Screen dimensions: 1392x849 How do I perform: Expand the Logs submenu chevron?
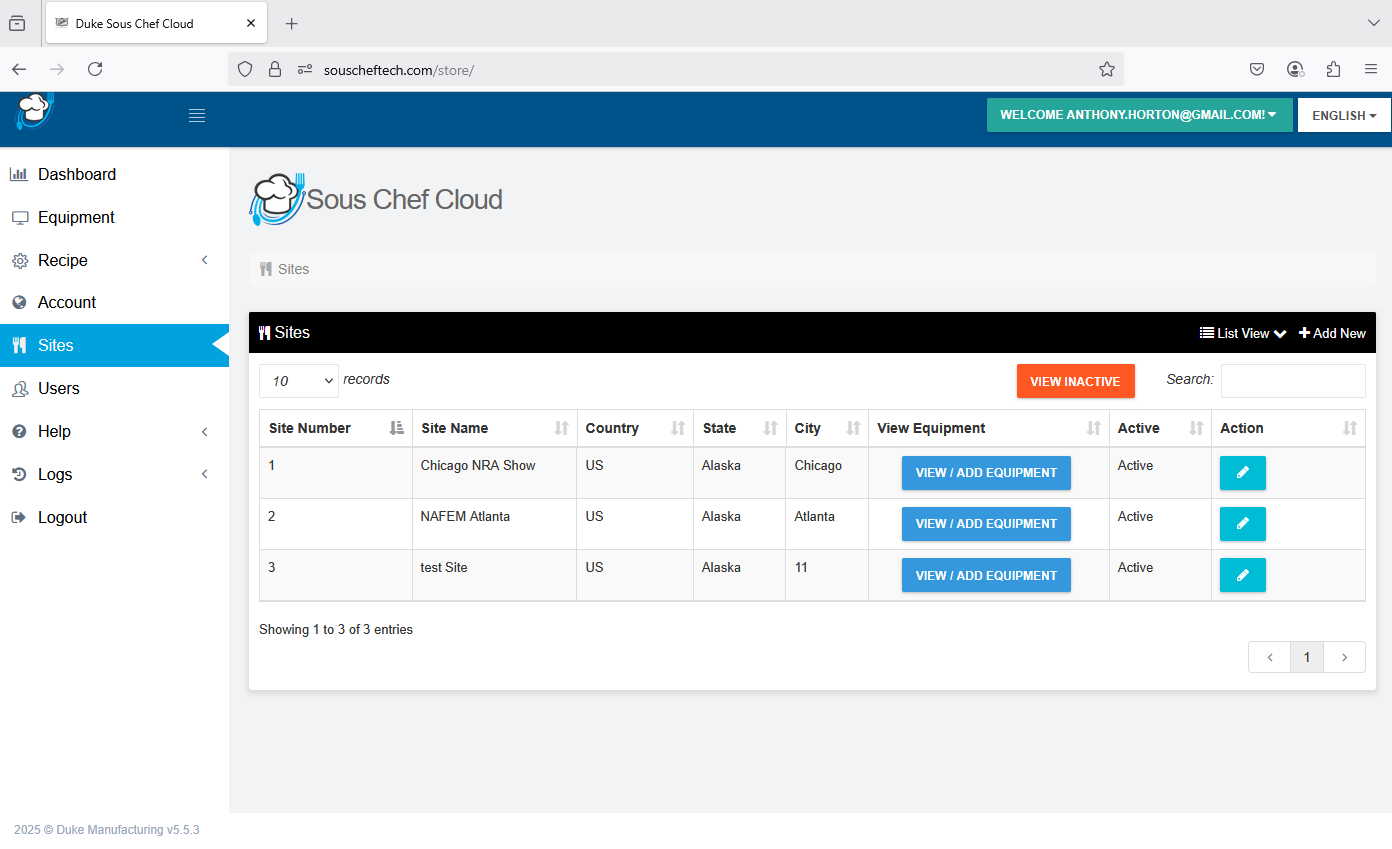(x=205, y=474)
